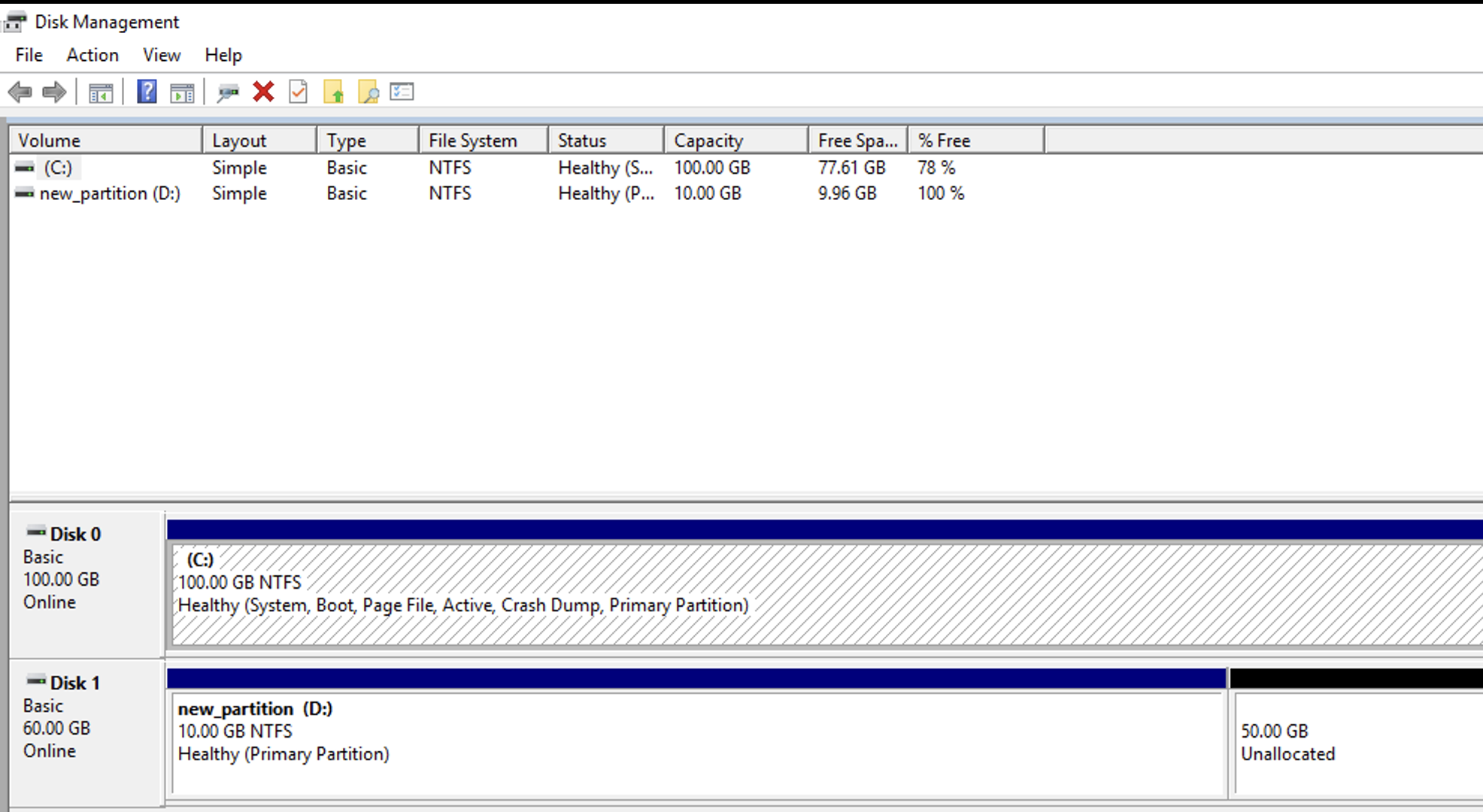Viewport: 1483px width, 812px height.
Task: Open the Action menu
Action: tap(92, 55)
